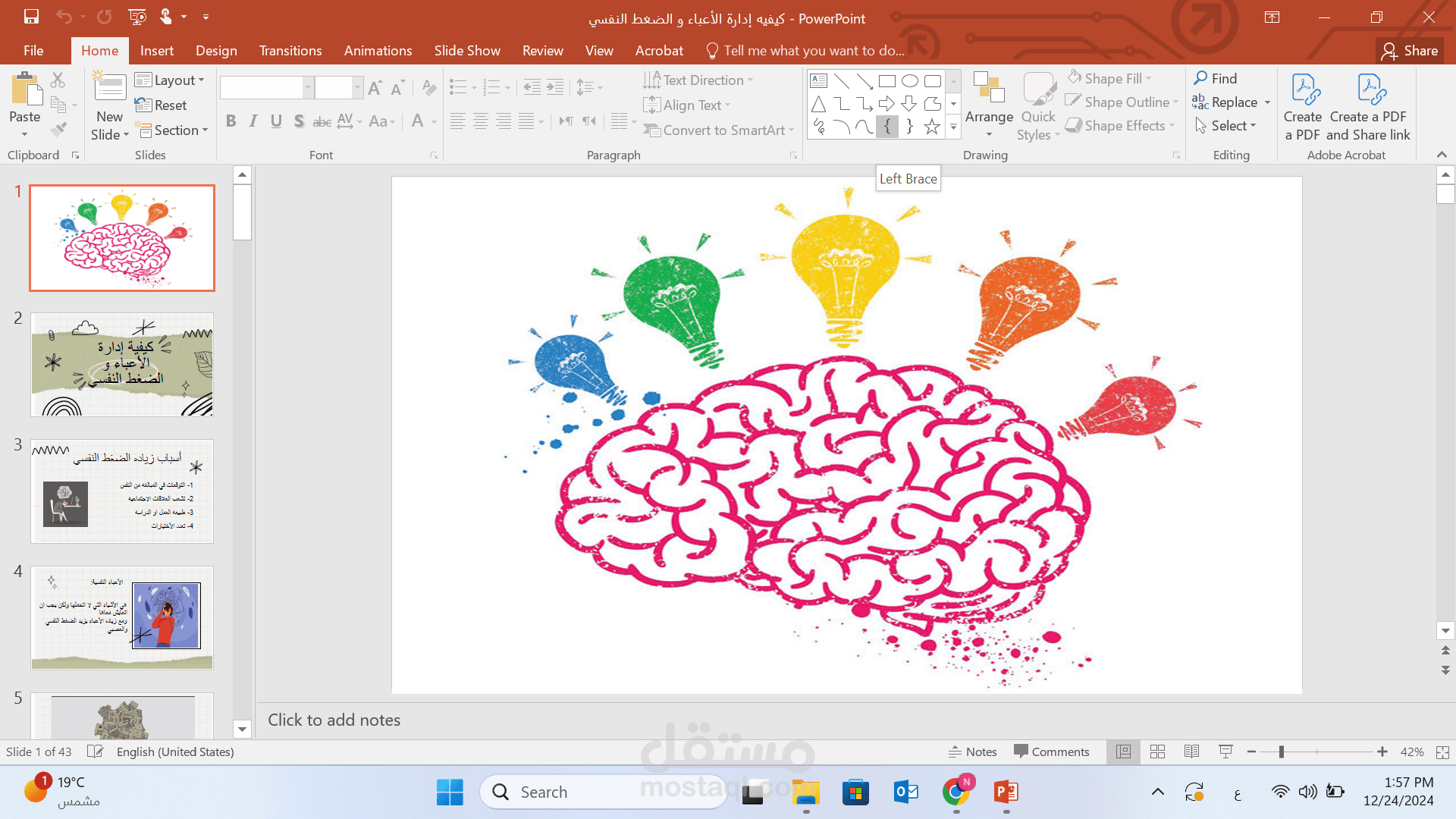This screenshot has height=819, width=1456.
Task: Click the zoom slider handle
Action: tap(1281, 752)
